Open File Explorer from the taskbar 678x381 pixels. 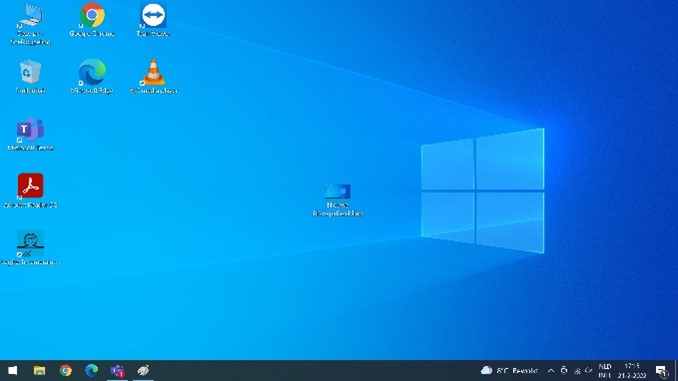(39, 371)
